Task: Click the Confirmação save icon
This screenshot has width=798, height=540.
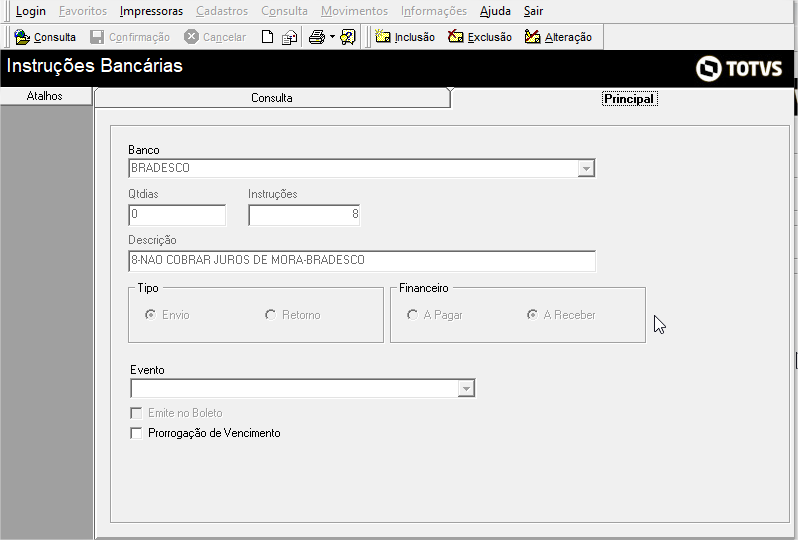Action: tap(97, 37)
